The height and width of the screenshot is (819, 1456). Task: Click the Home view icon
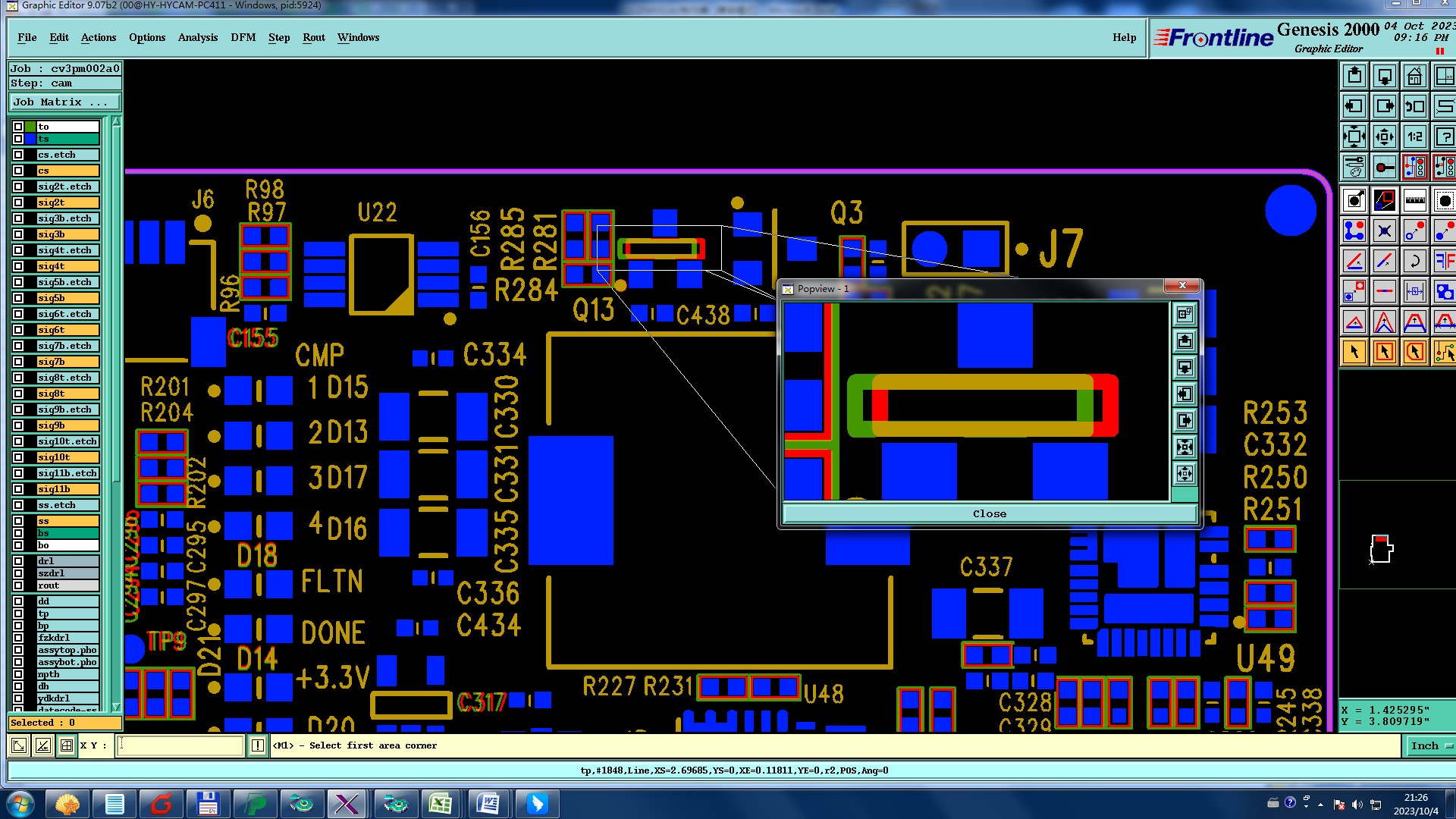point(1414,77)
